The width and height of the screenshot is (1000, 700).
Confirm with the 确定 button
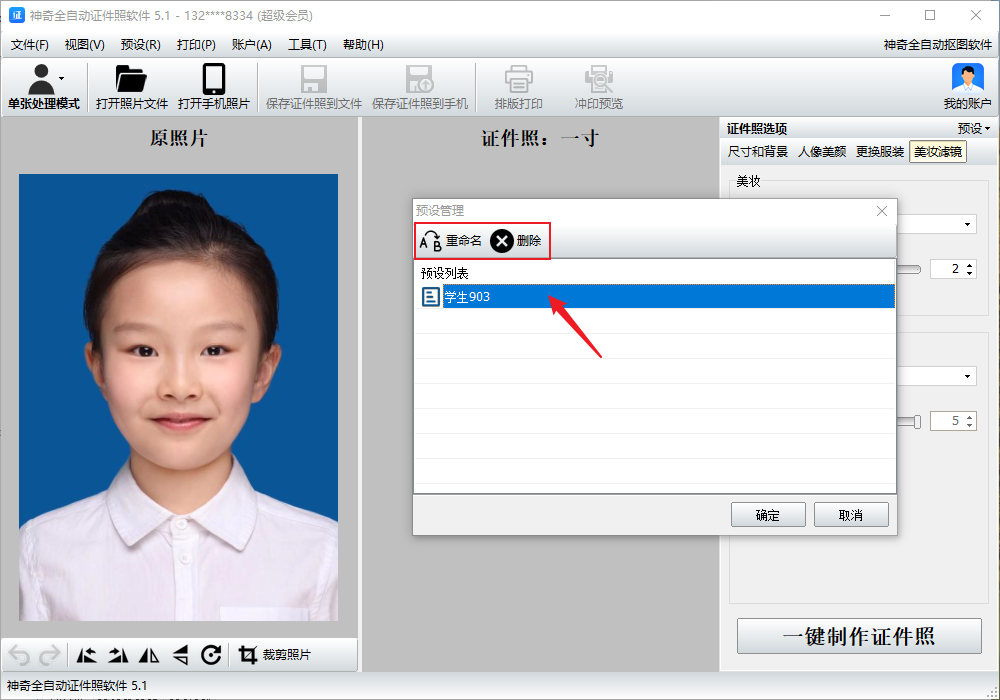pos(768,515)
